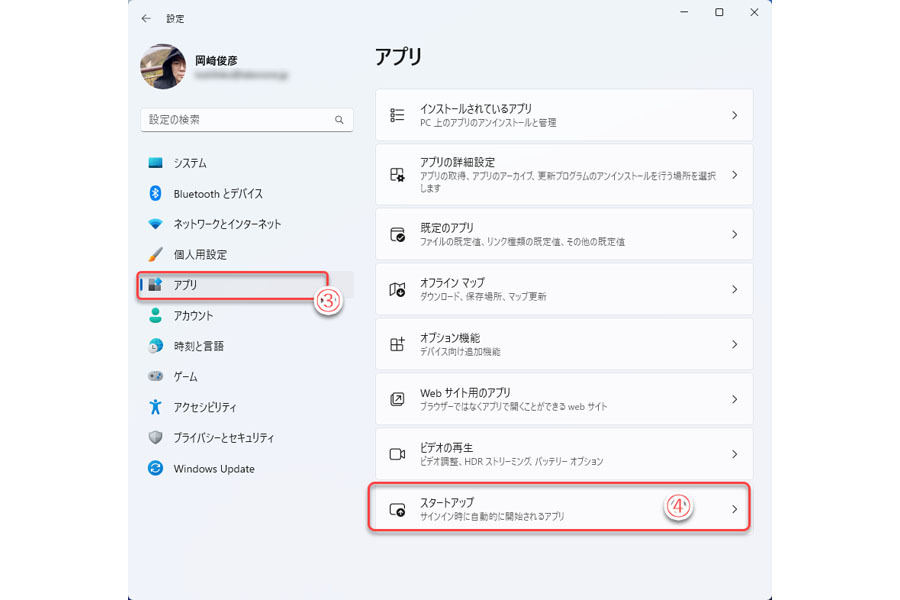900x600 pixels.
Task: Click the オフライン マップ map icon
Action: click(397, 289)
